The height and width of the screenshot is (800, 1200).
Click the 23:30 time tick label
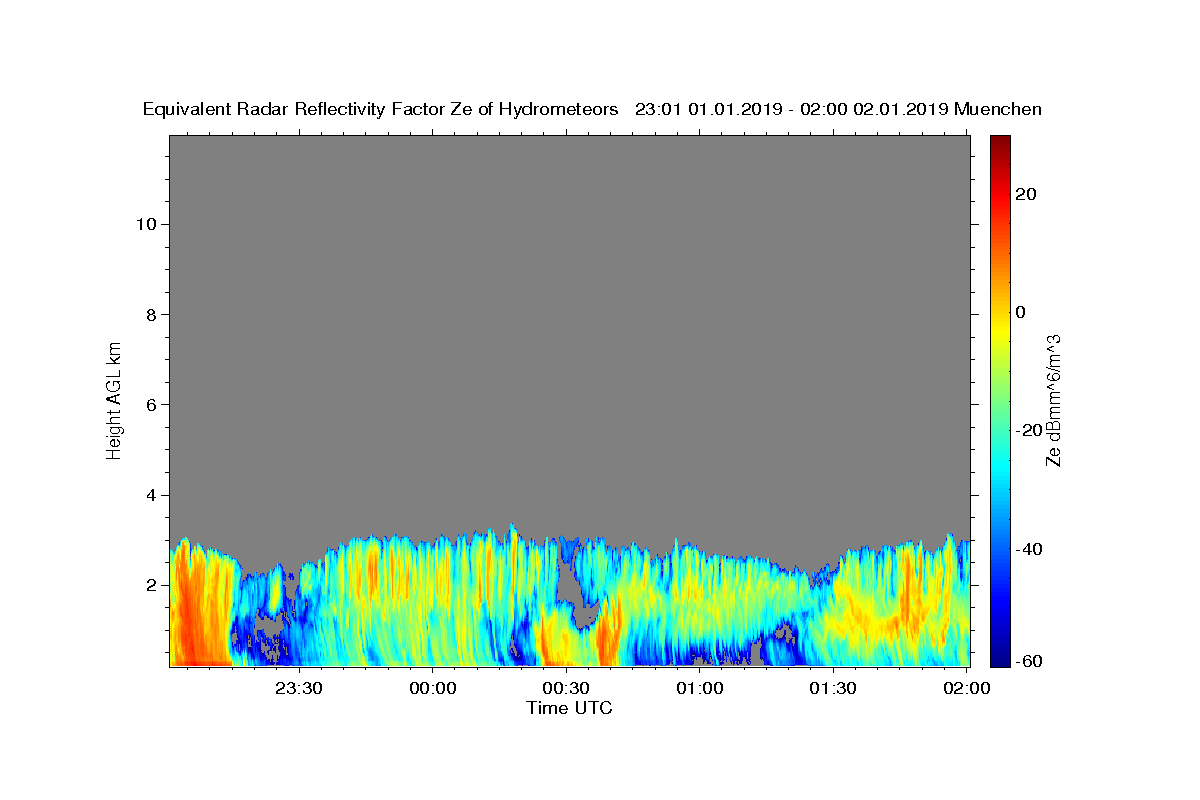click(x=299, y=688)
